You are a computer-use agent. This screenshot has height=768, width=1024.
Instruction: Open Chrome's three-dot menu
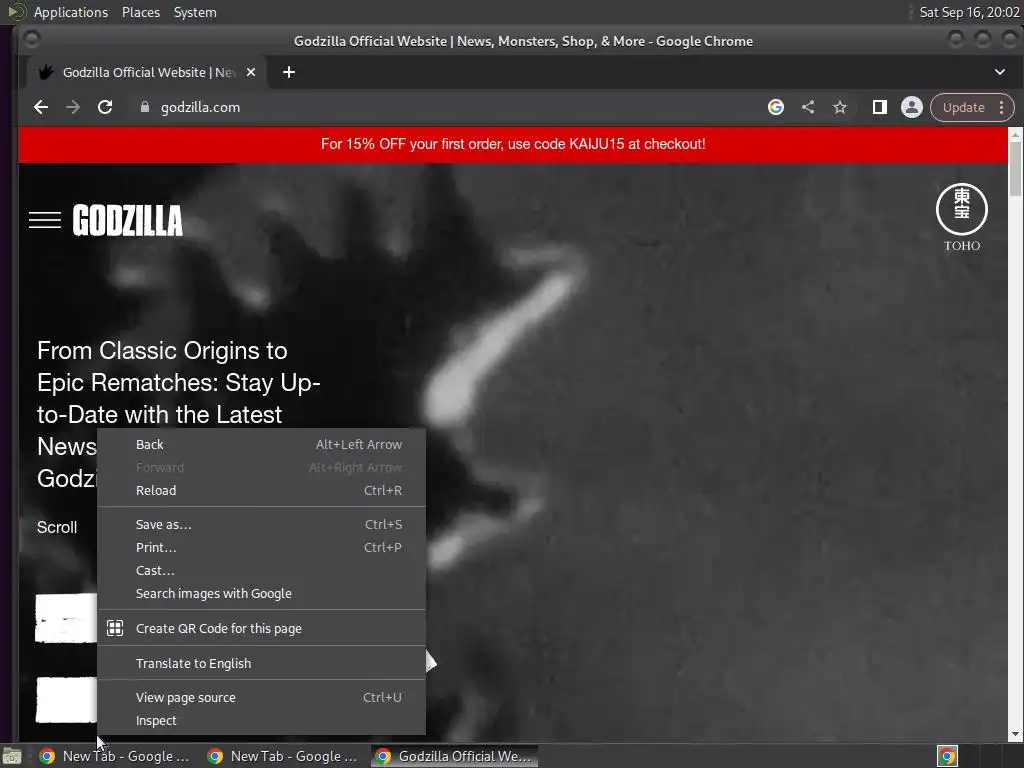tap(1002, 107)
